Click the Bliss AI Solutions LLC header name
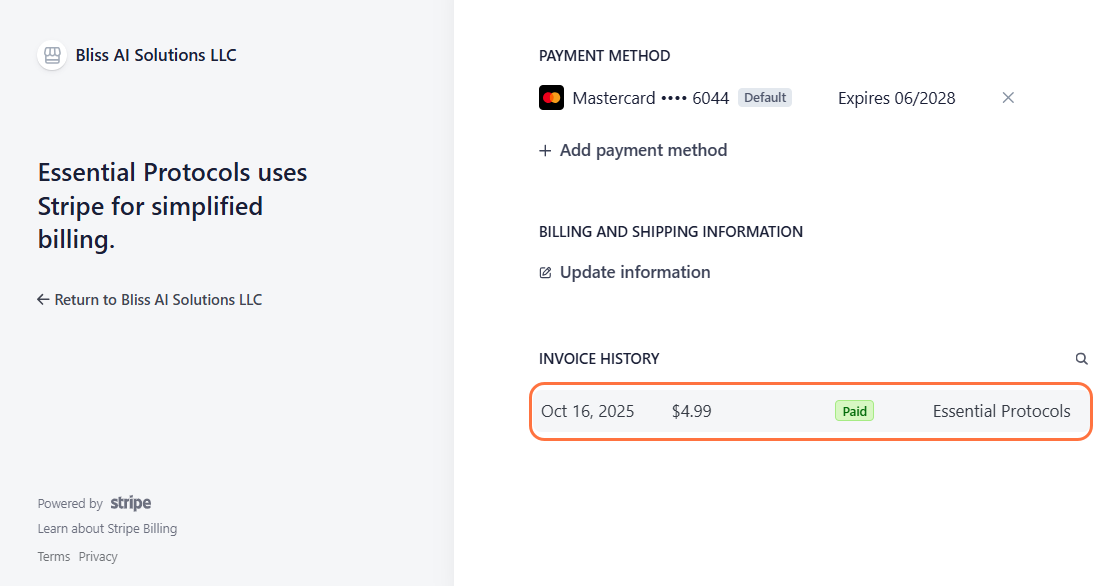This screenshot has width=1101, height=586. pos(156,55)
